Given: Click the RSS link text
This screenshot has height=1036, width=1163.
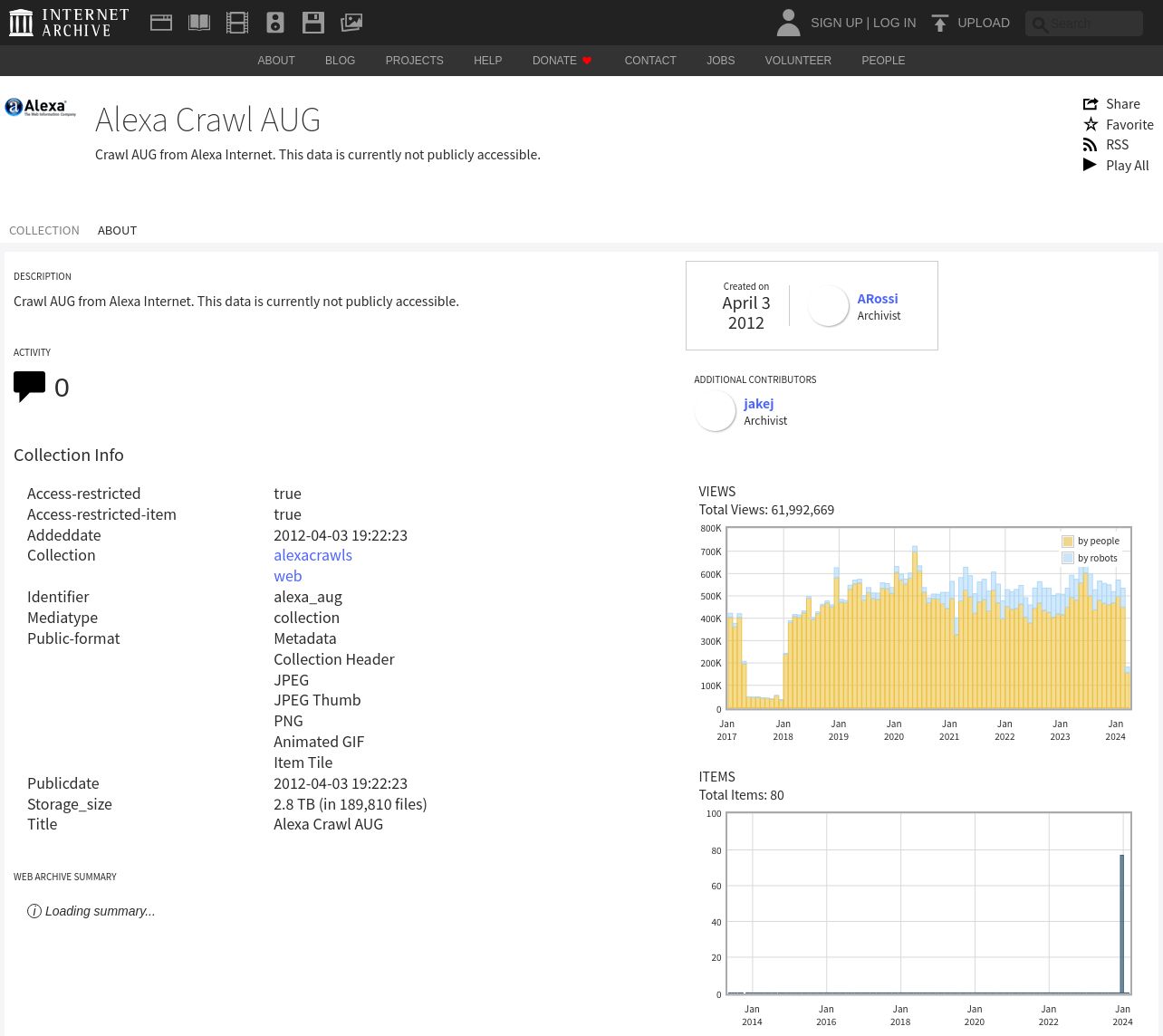Looking at the screenshot, I should [1117, 145].
